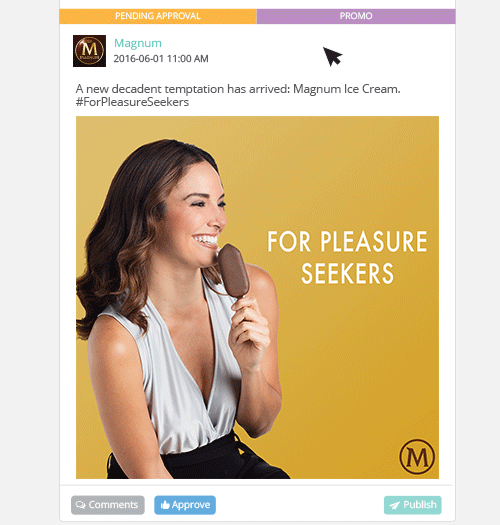
Task: Click the thumbs-up icon on Approve
Action: click(165, 505)
